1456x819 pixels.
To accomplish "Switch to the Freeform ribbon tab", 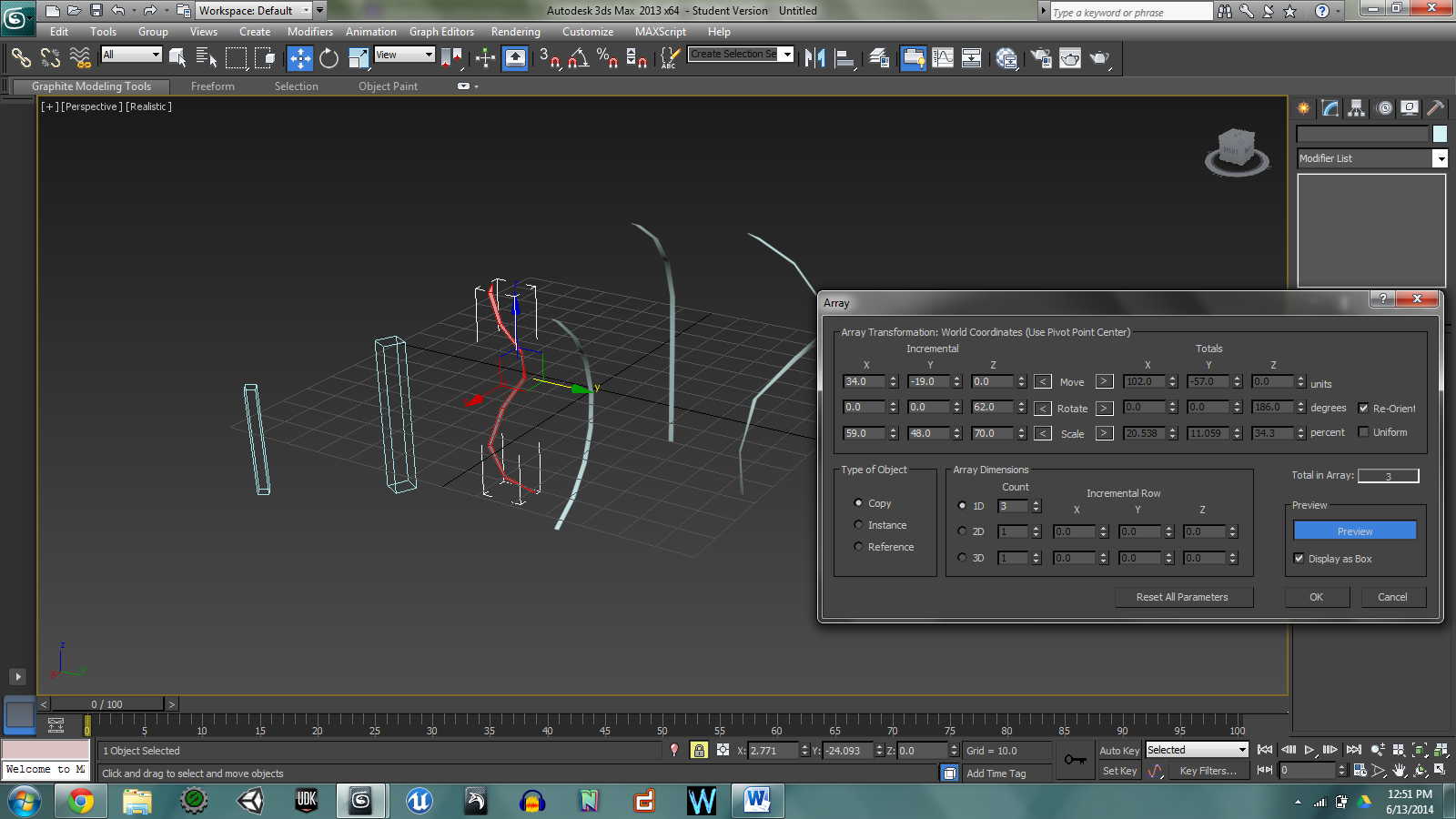I will [213, 86].
